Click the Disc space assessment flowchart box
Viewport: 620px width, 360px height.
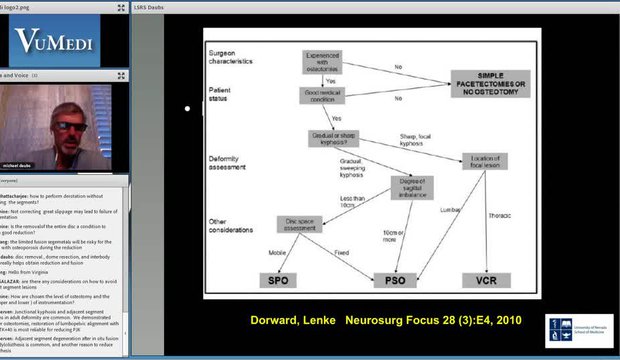coord(299,224)
